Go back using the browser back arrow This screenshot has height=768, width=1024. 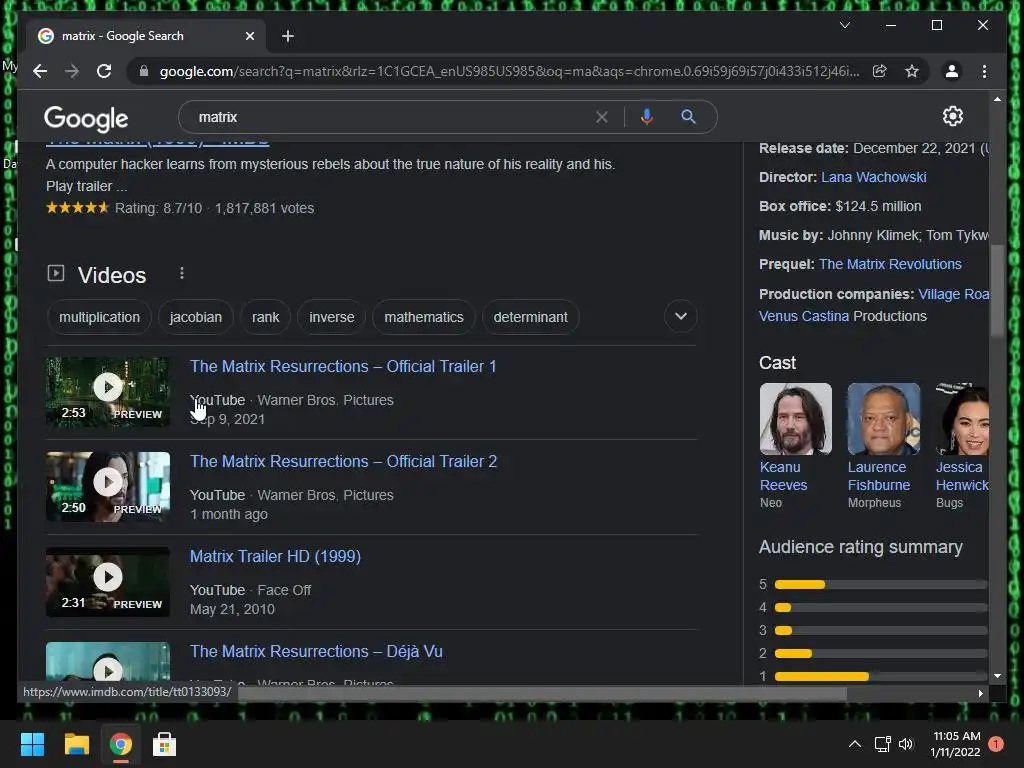click(40, 71)
